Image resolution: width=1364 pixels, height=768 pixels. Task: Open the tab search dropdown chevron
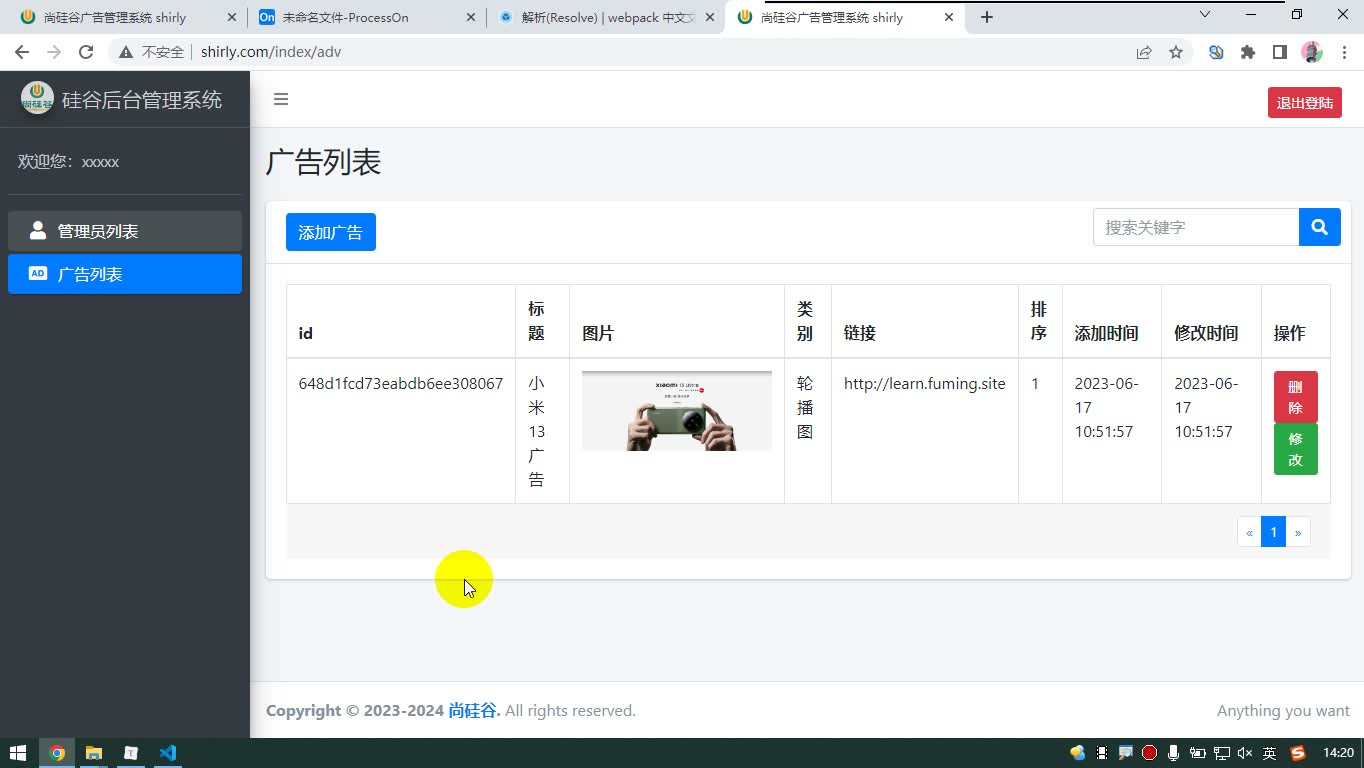point(1205,15)
